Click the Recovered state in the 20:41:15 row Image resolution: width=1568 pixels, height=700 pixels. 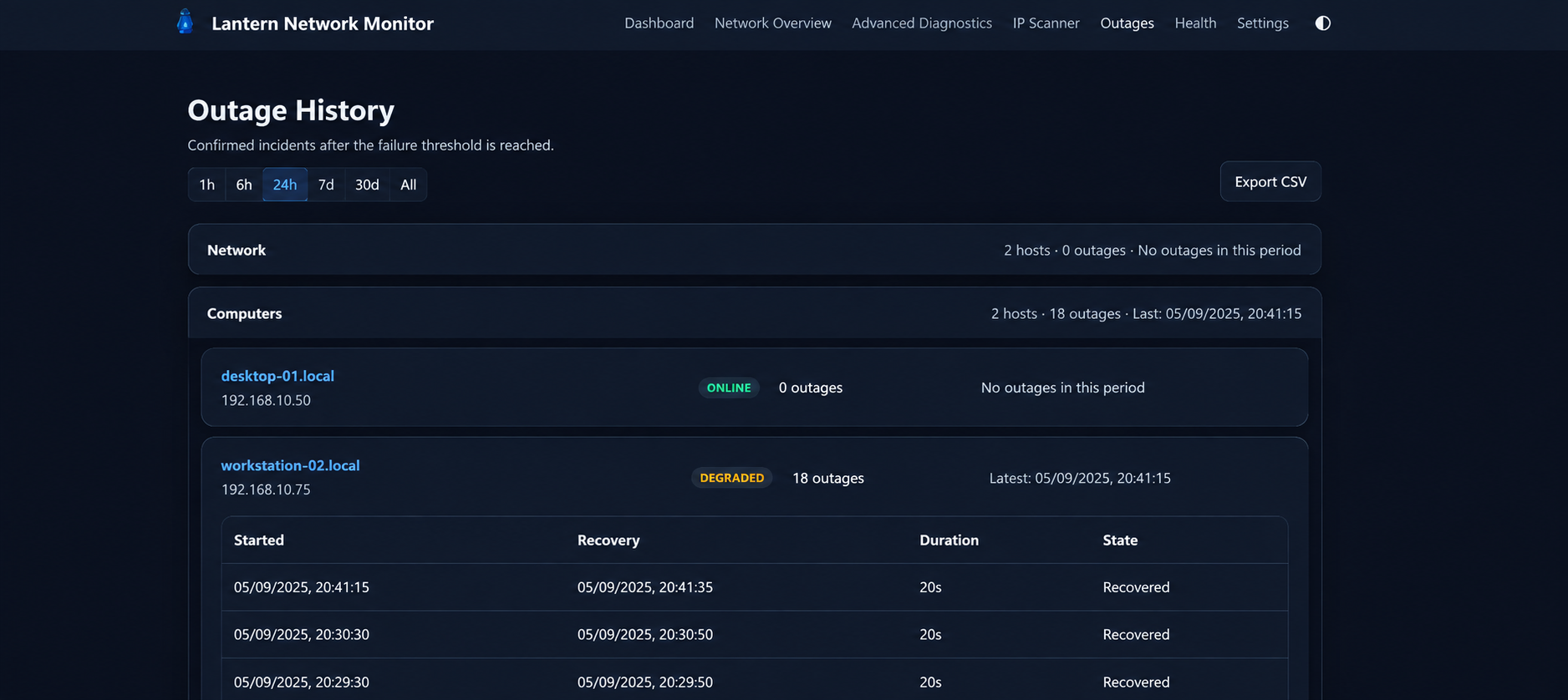pos(1136,587)
